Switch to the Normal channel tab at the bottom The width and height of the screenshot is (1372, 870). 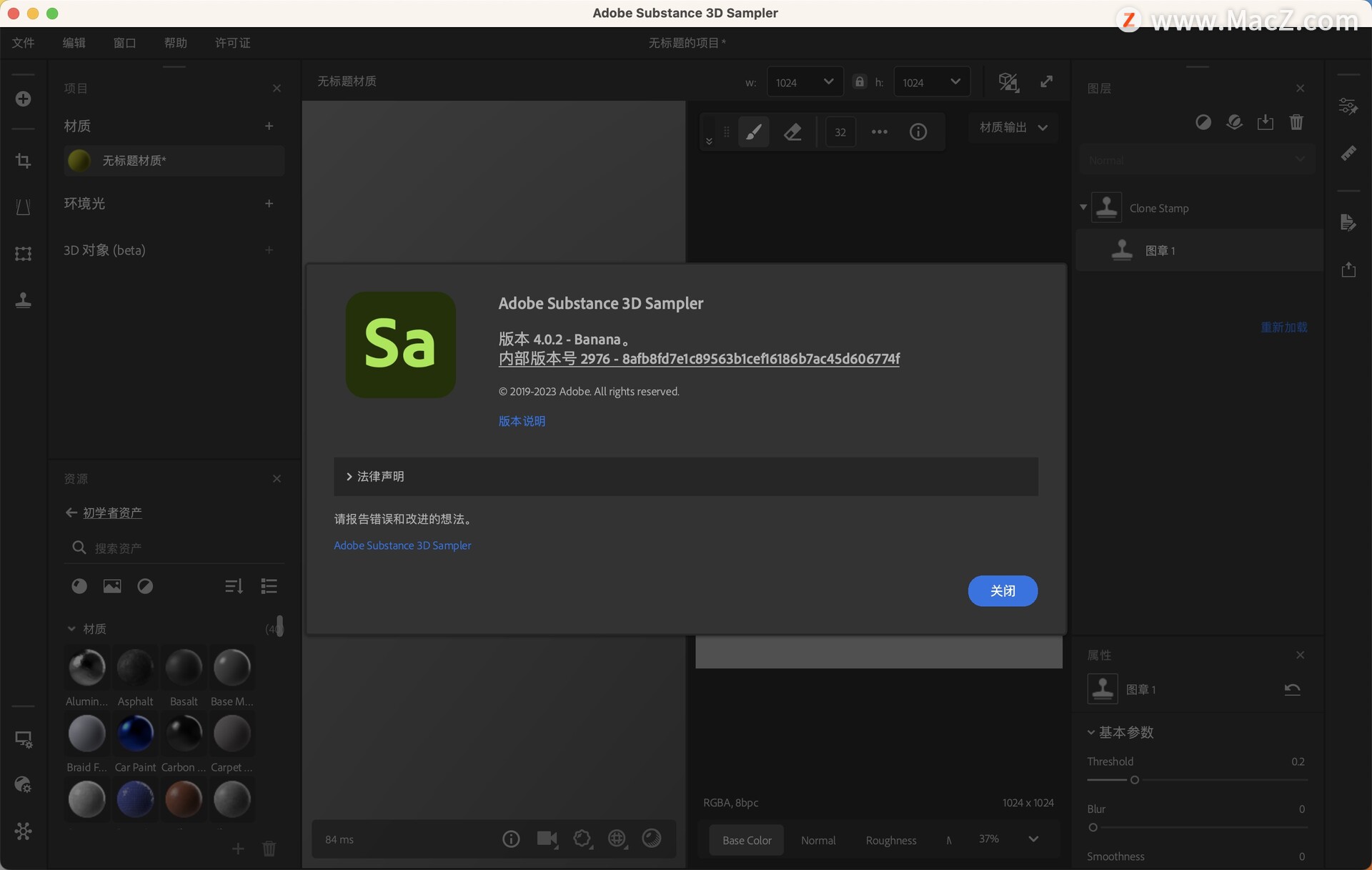(x=818, y=840)
